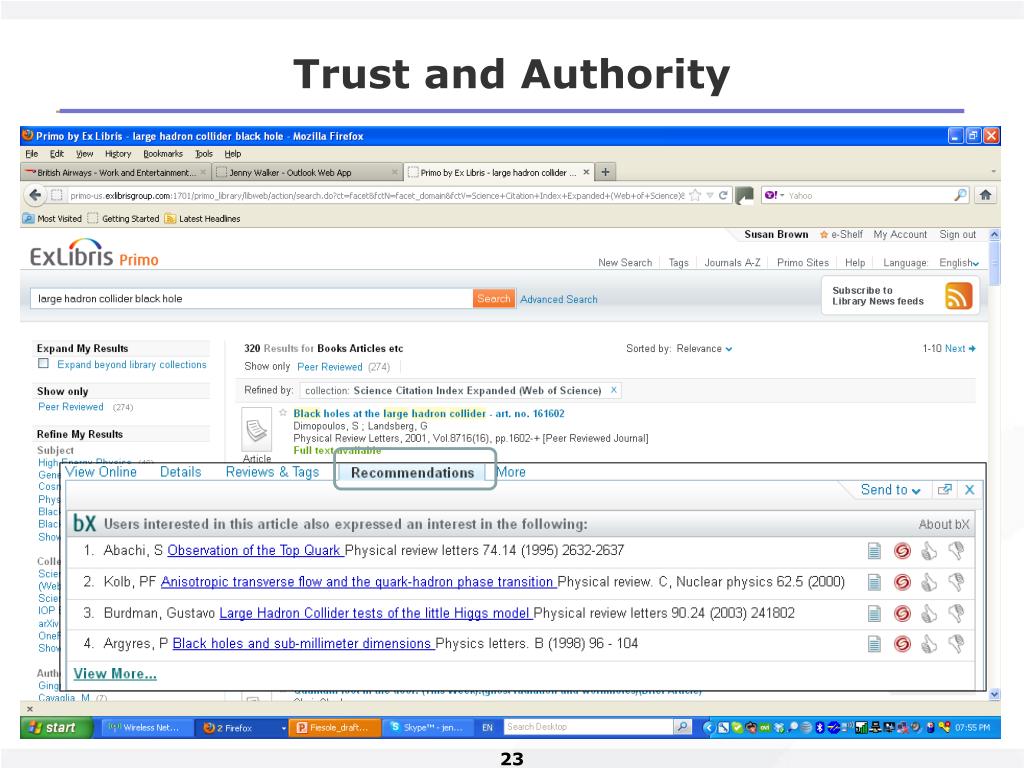Click the orange Search button
The height and width of the screenshot is (768, 1024).
click(x=494, y=298)
